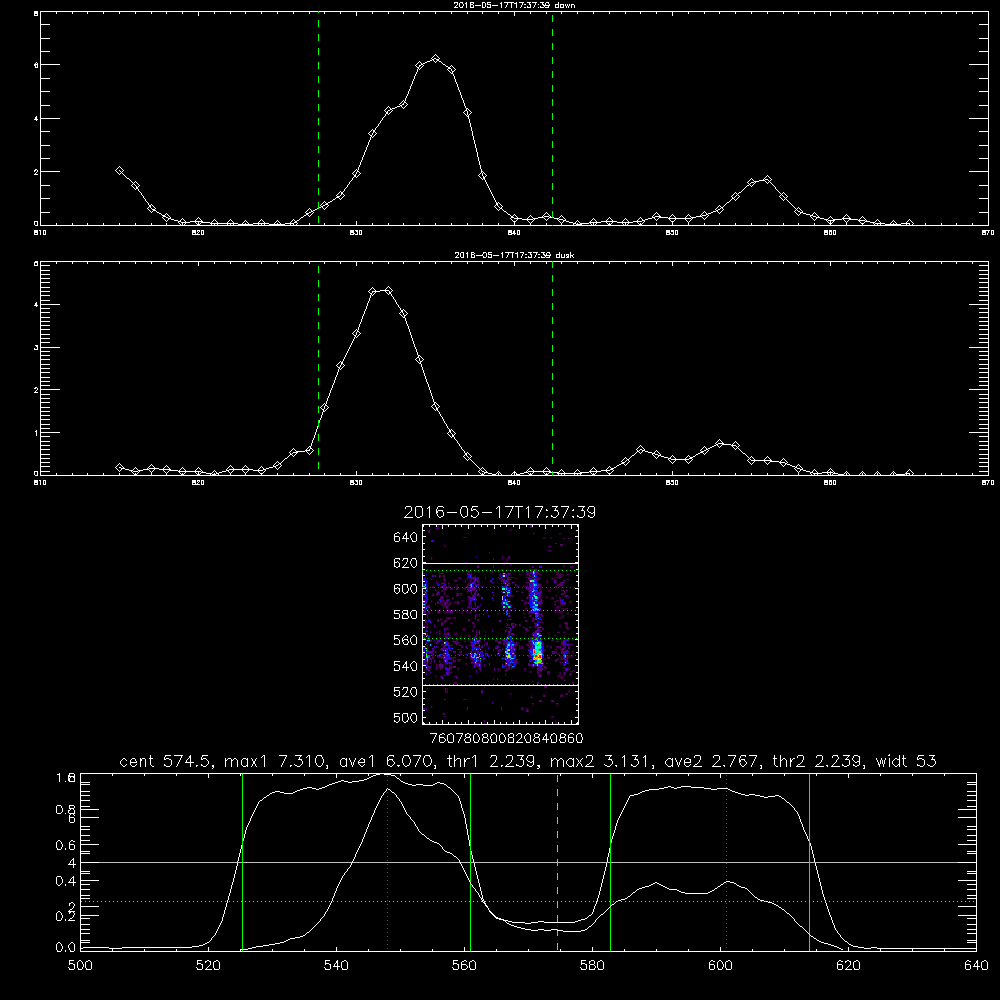1000x1000 pixels.
Task: Click x-axis label "560" of the bottom profile plot
Action: (x=464, y=966)
